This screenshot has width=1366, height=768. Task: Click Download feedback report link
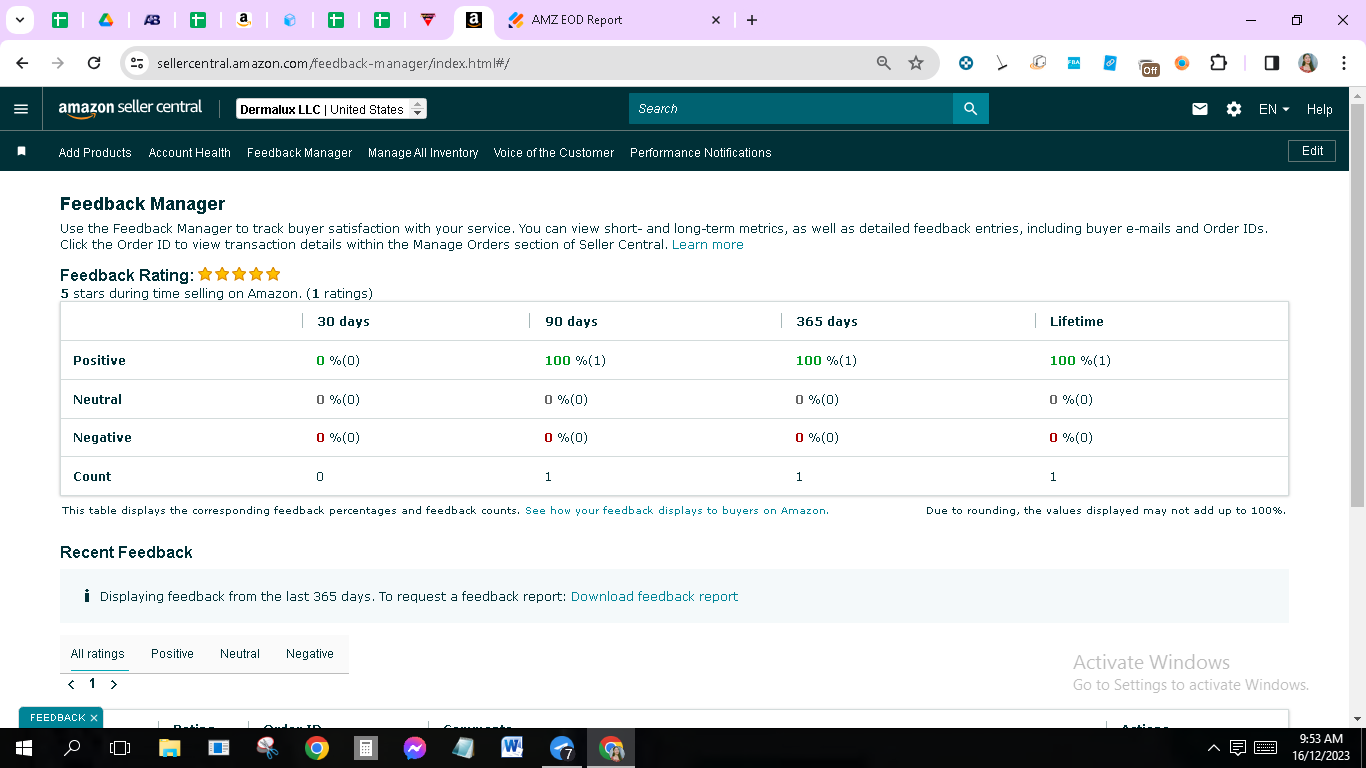pyautogui.click(x=654, y=596)
